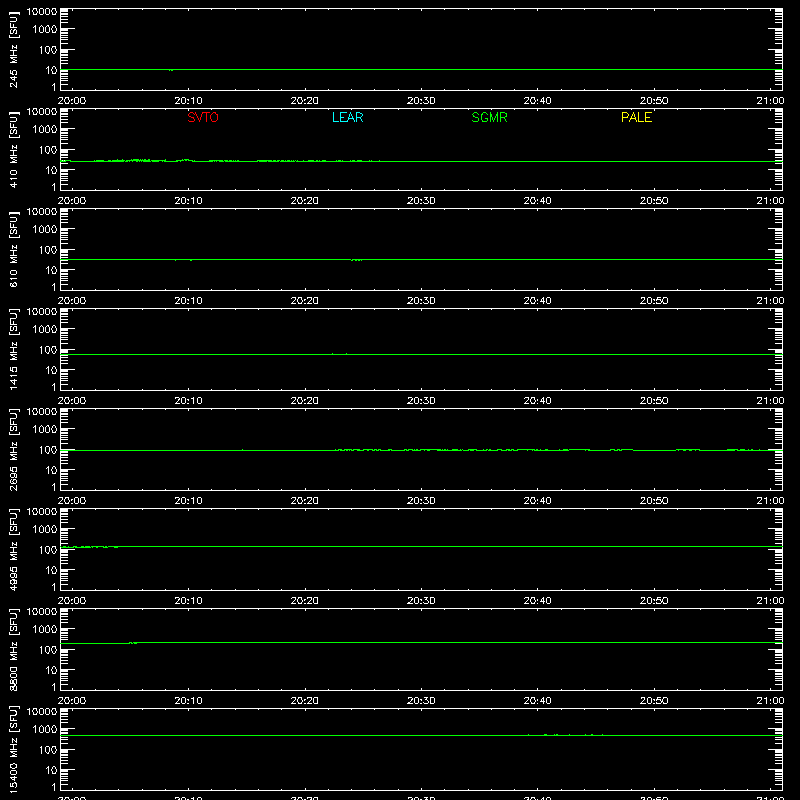Click the green SGMR station label

tap(489, 117)
